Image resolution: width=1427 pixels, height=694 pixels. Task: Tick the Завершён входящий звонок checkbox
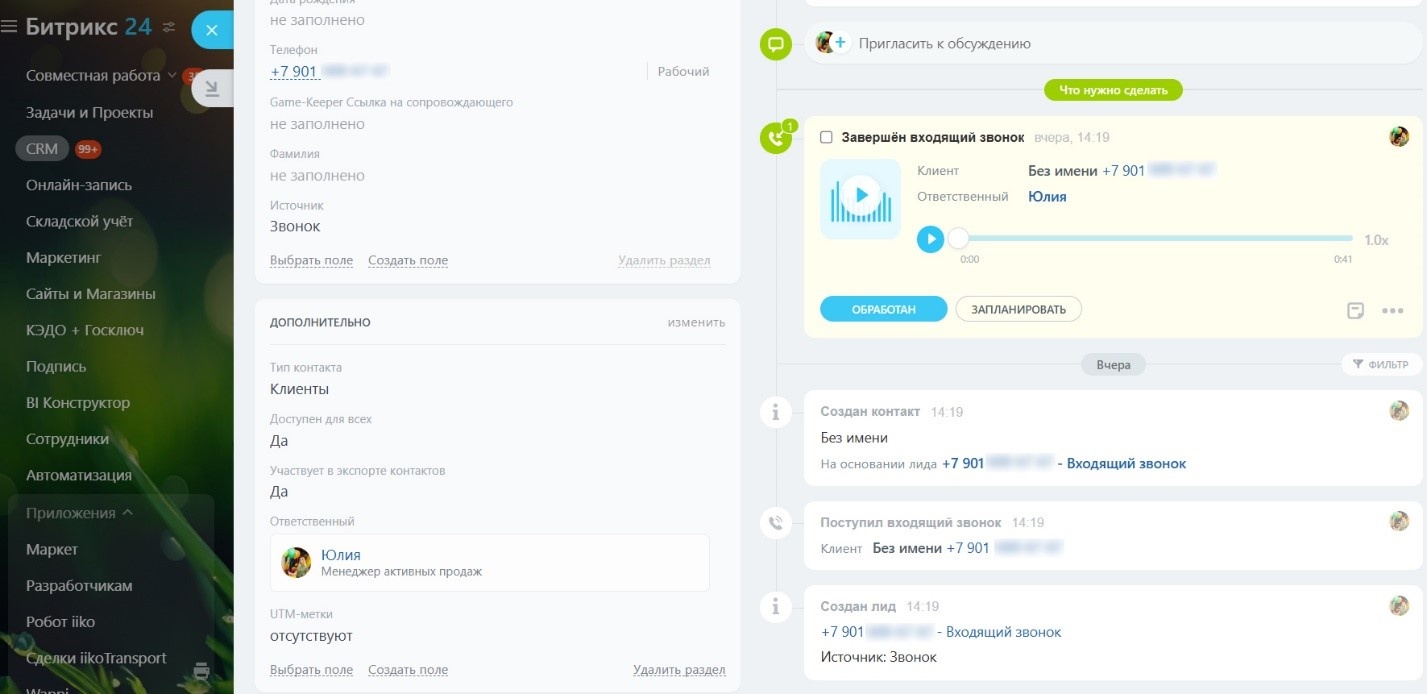click(826, 137)
